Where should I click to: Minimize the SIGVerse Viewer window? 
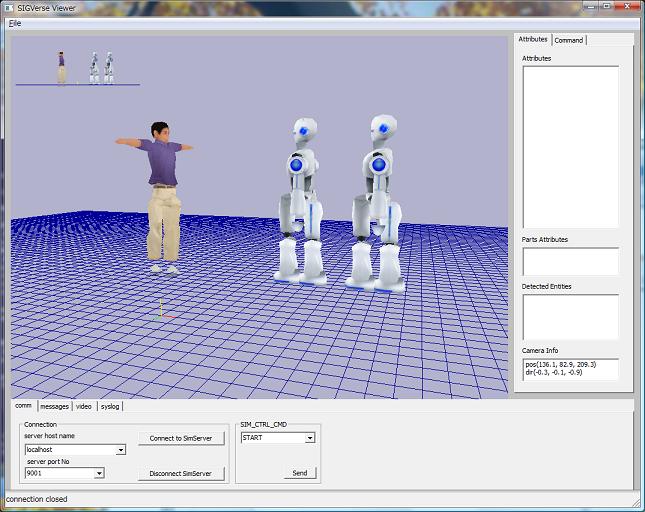[x=590, y=6]
